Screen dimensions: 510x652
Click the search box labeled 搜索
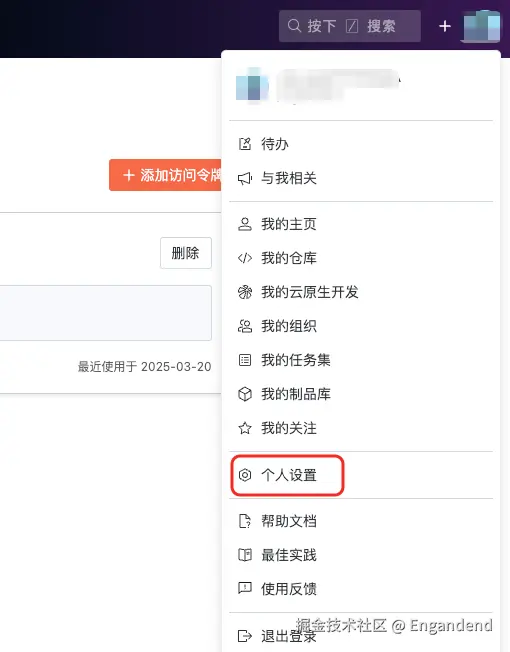(x=350, y=26)
